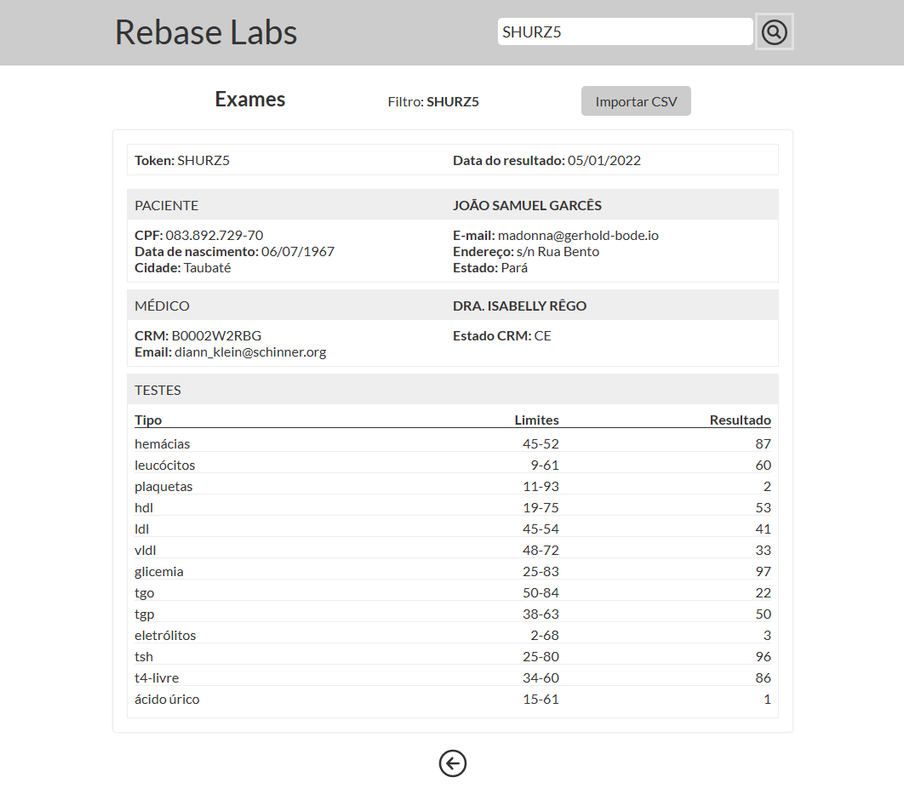Open the Rebase Labs home title

206,32
